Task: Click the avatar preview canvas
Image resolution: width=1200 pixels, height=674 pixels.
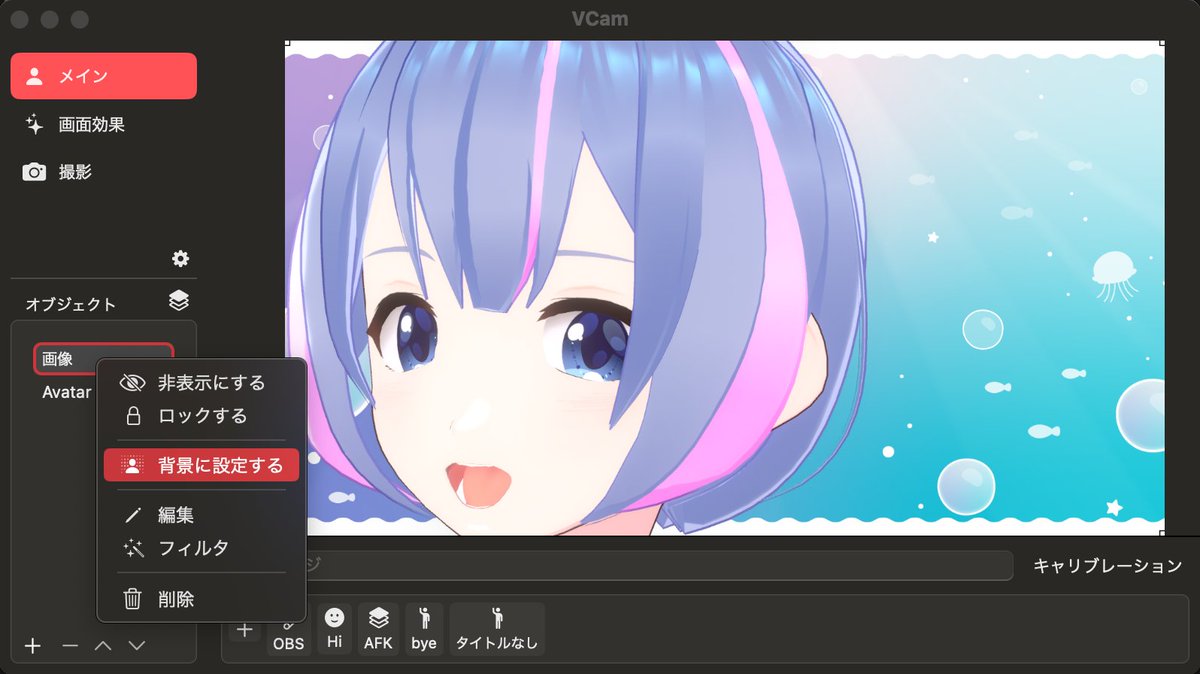Action: tap(725, 288)
